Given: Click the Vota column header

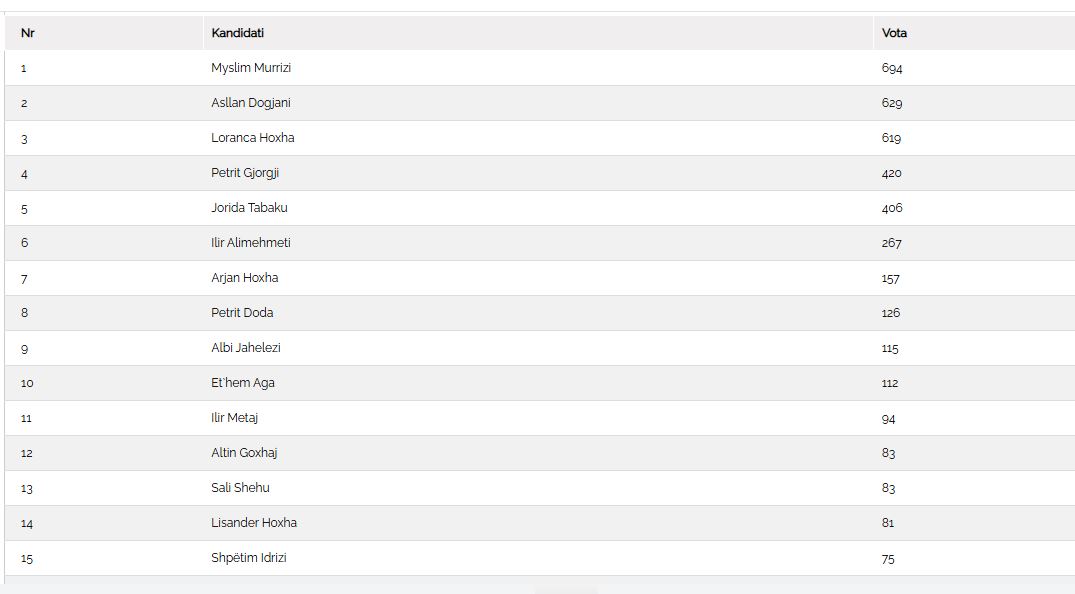Looking at the screenshot, I should pos(894,33).
